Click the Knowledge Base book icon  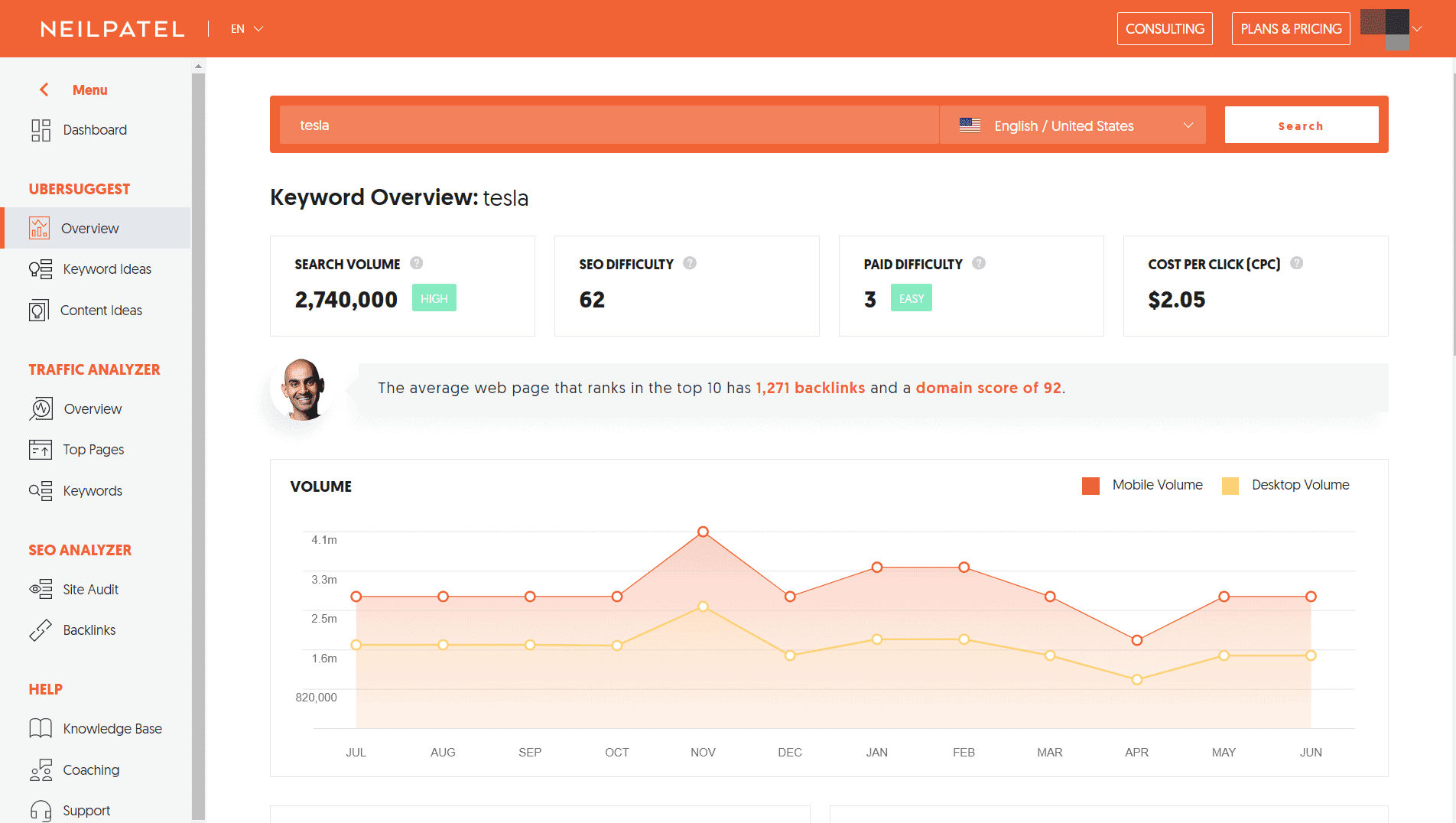click(41, 728)
